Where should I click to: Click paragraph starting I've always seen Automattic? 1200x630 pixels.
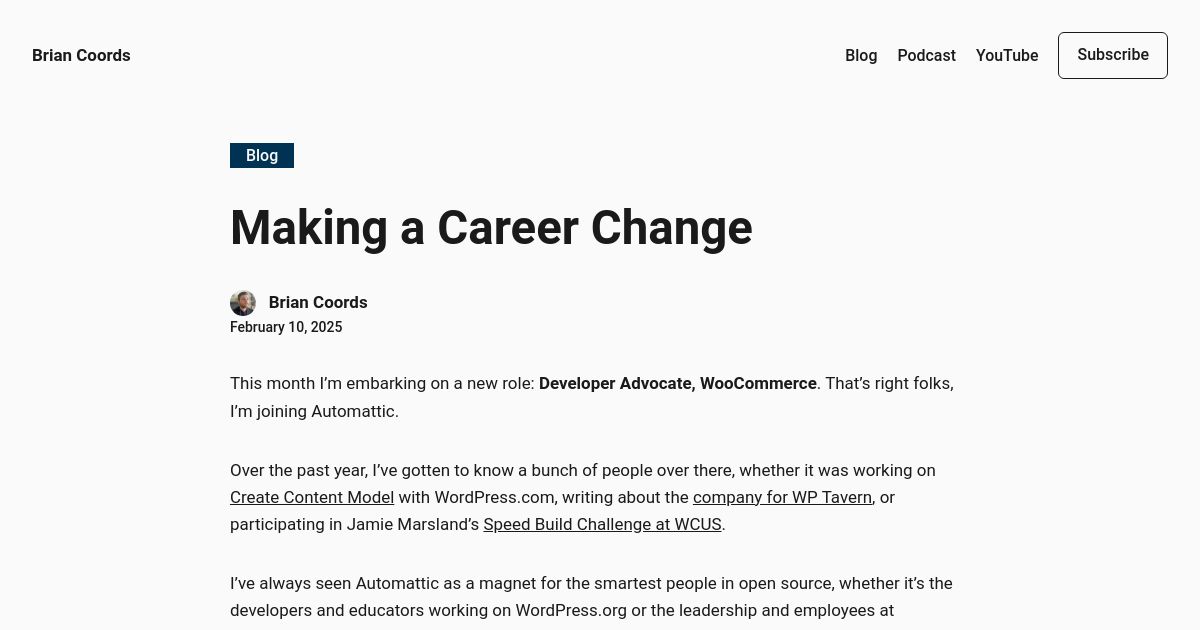591,597
